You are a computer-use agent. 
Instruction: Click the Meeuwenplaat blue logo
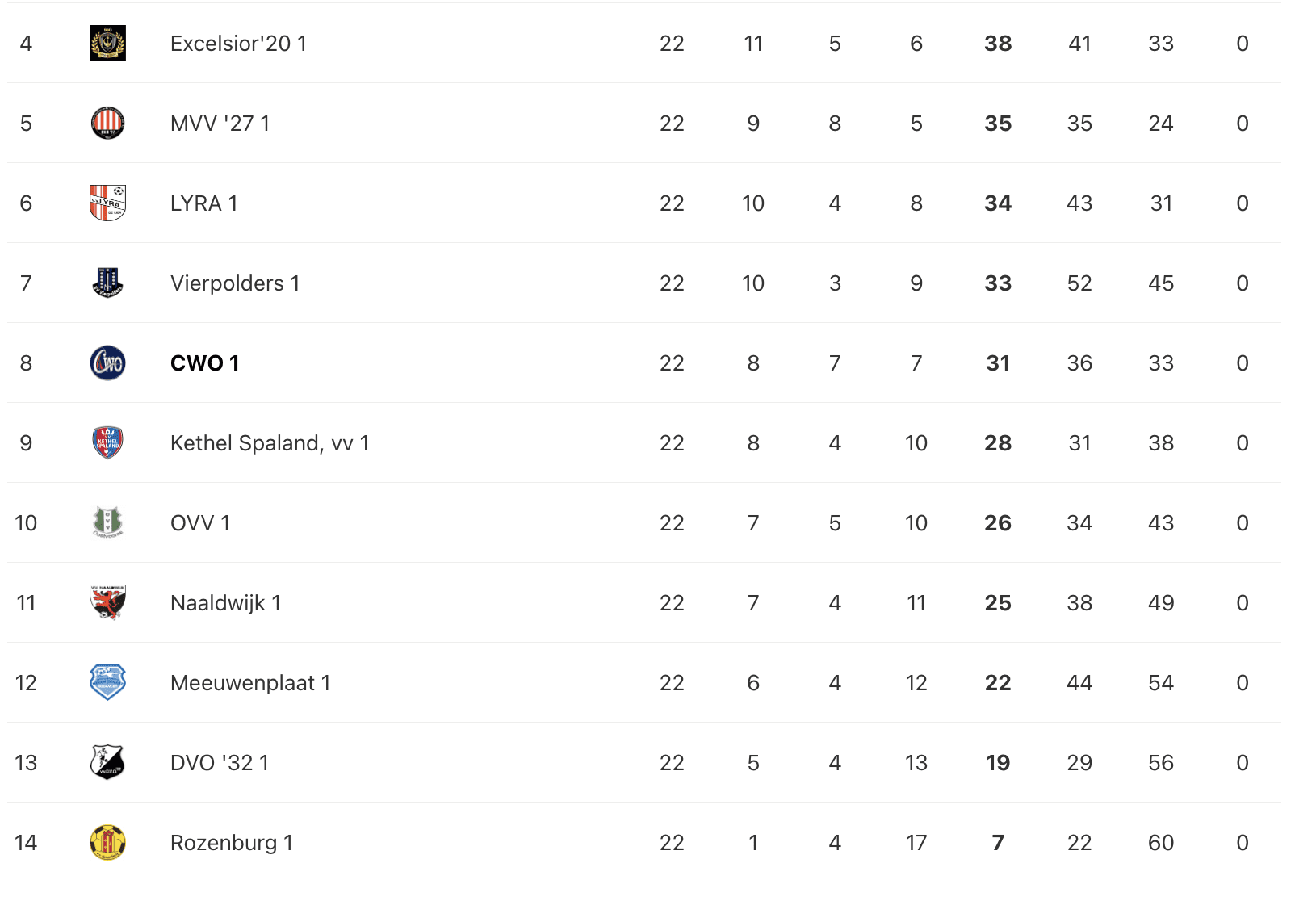coord(107,683)
